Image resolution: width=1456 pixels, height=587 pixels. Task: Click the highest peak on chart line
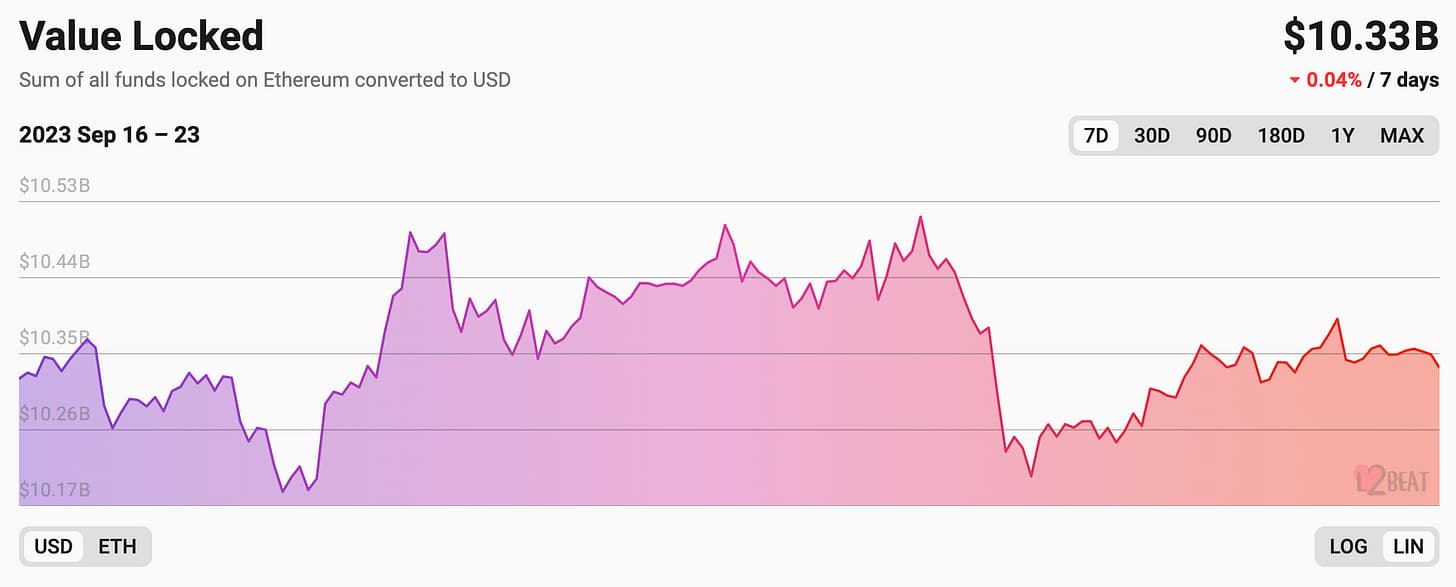pyautogui.click(x=920, y=217)
